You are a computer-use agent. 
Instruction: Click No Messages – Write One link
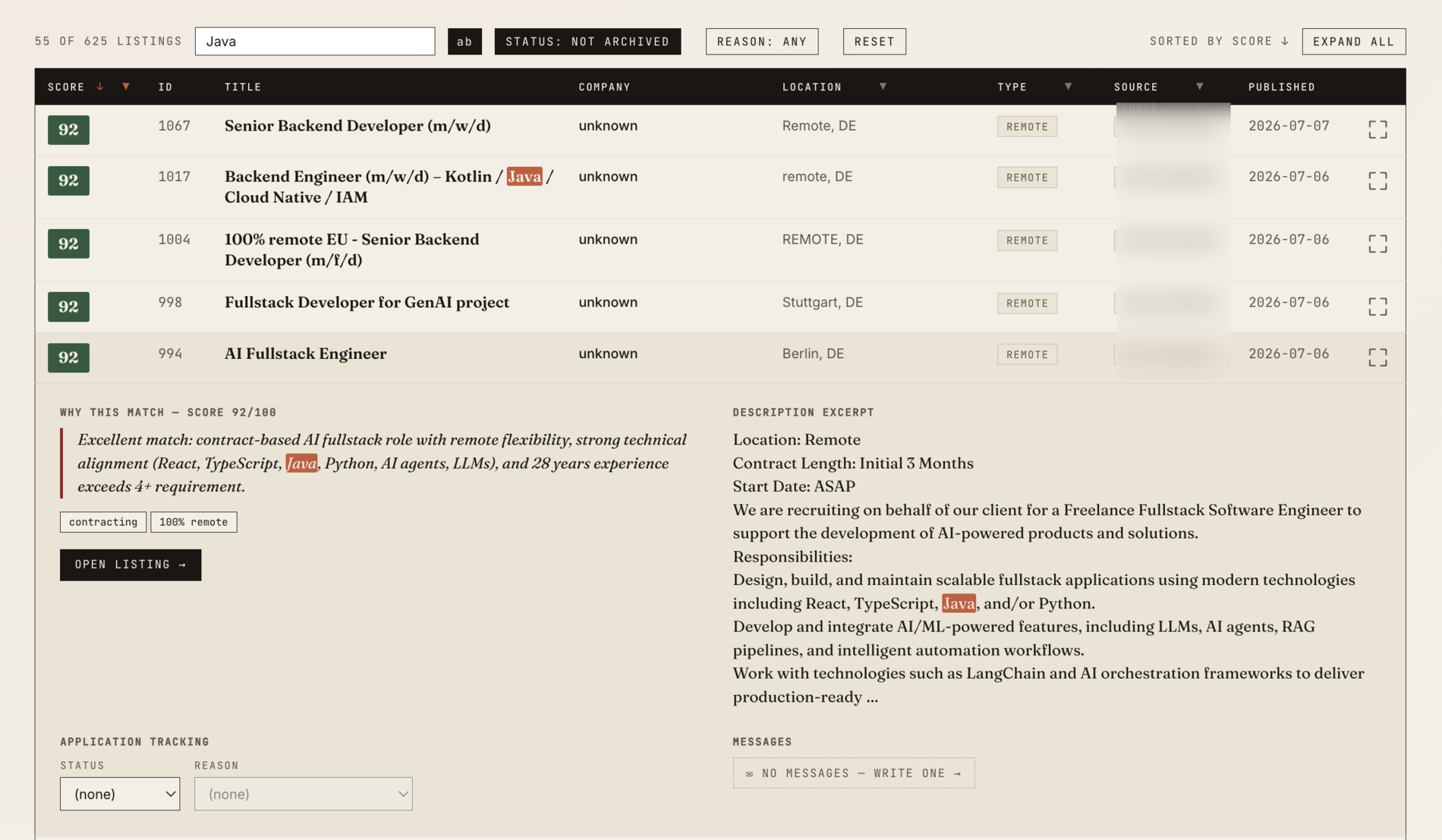pos(854,773)
